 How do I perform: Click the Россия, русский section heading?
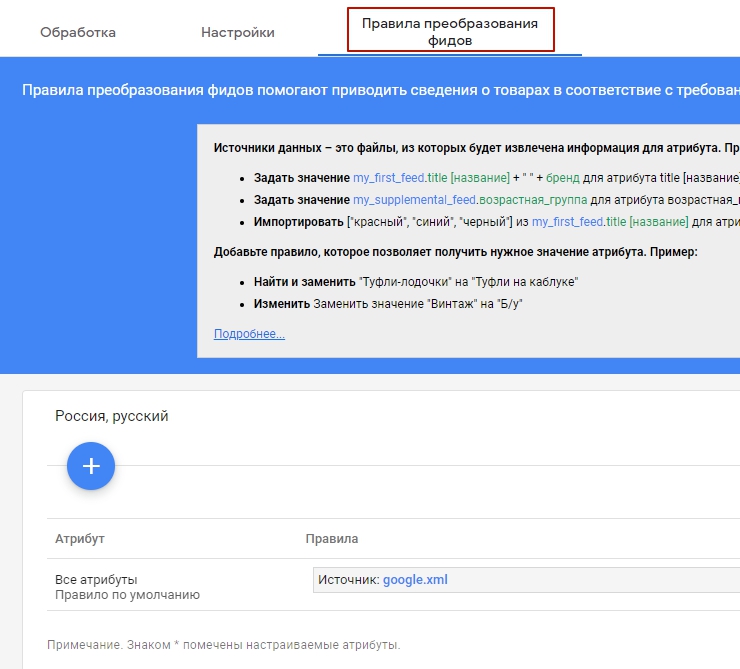111,416
